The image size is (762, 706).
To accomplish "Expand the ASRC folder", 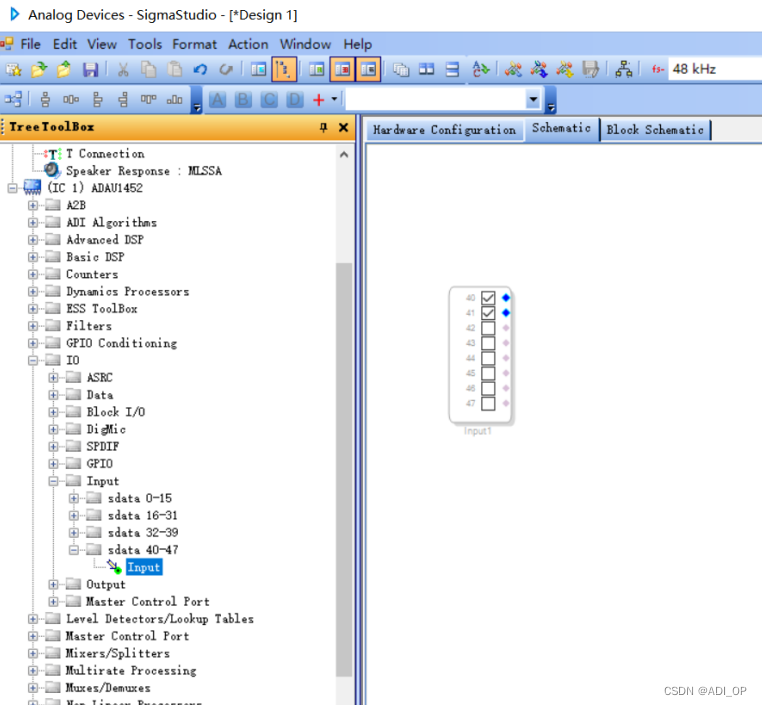I will click(53, 378).
